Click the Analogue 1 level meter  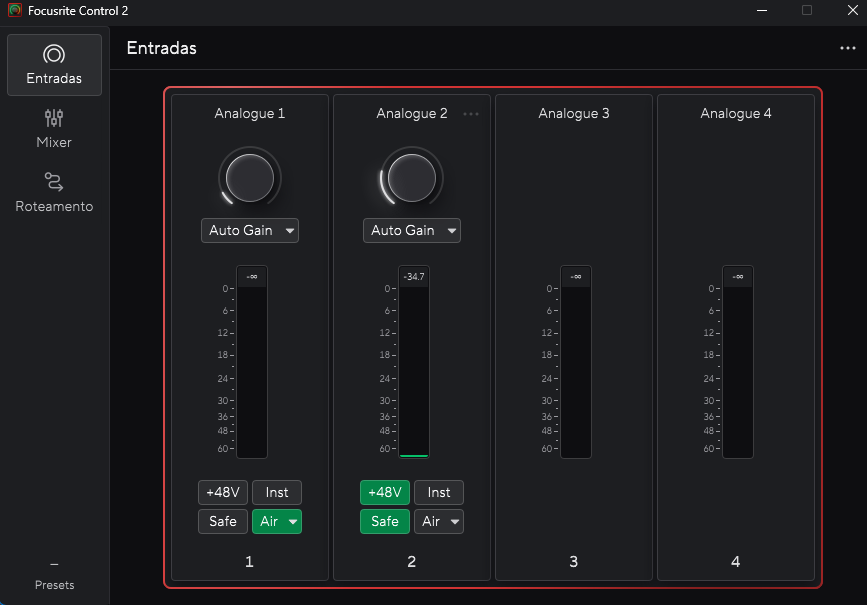252,362
